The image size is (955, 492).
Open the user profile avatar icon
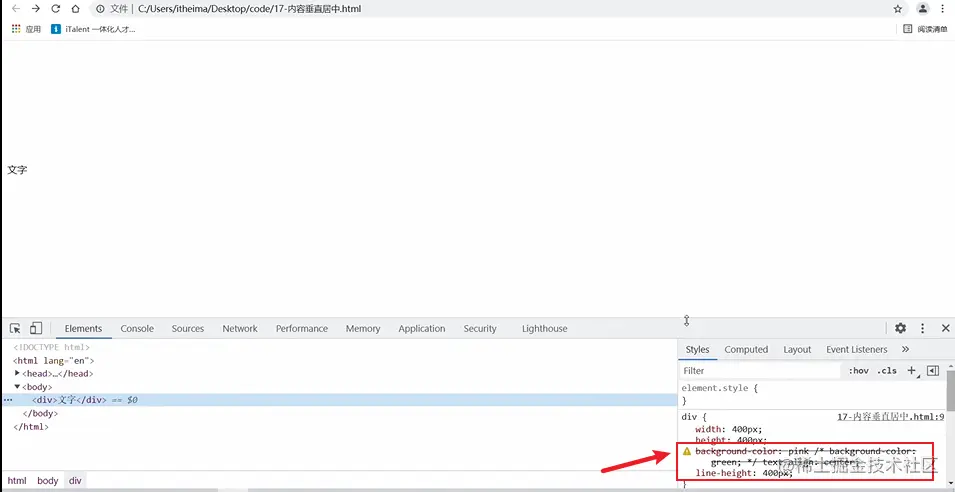coord(923,9)
